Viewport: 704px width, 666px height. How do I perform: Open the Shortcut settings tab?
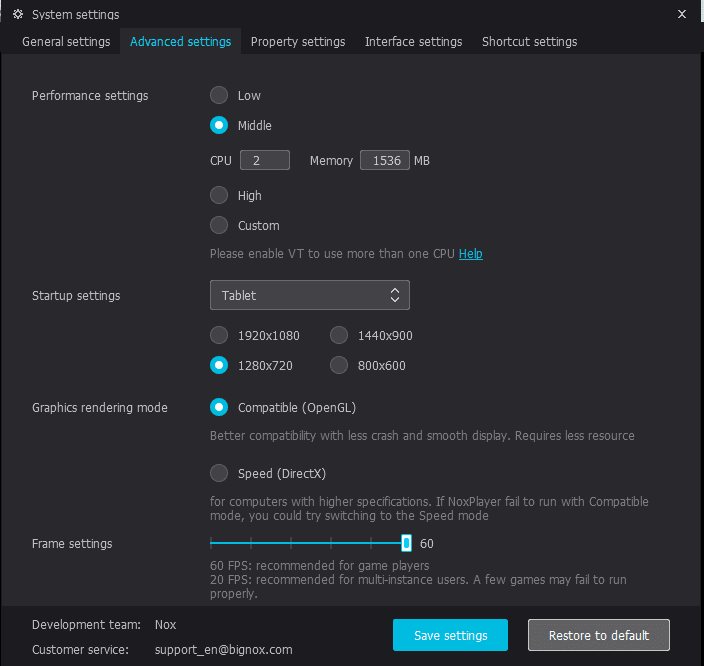point(529,42)
